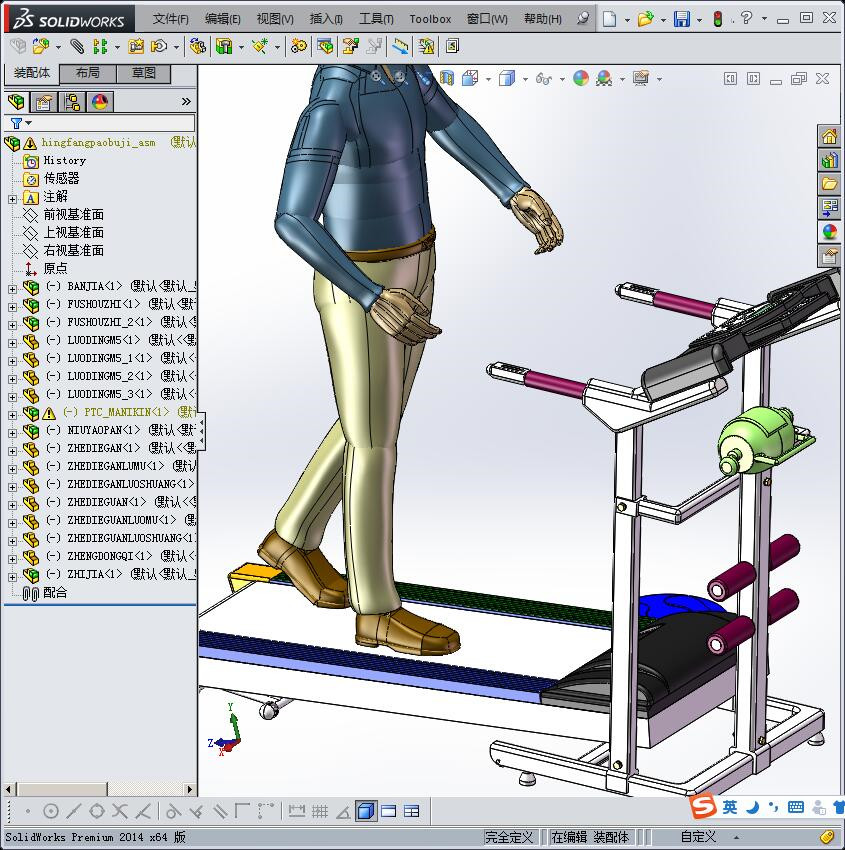The image size is (845, 850).
Task: Click the grid snap icon in bottom toolbar
Action: [x=320, y=811]
